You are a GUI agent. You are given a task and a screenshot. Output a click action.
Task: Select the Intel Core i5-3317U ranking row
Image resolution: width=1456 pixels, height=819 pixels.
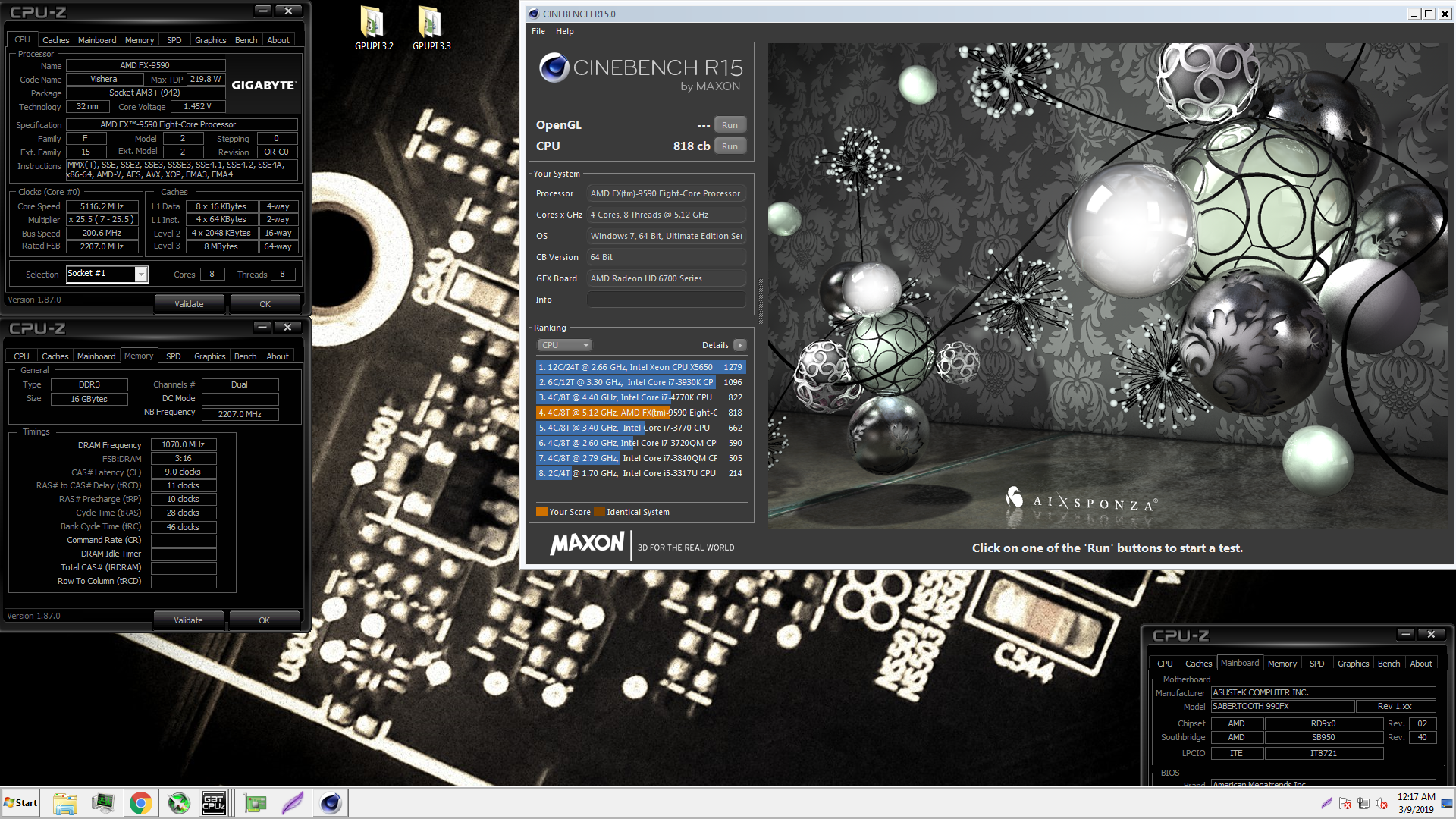tap(641, 473)
